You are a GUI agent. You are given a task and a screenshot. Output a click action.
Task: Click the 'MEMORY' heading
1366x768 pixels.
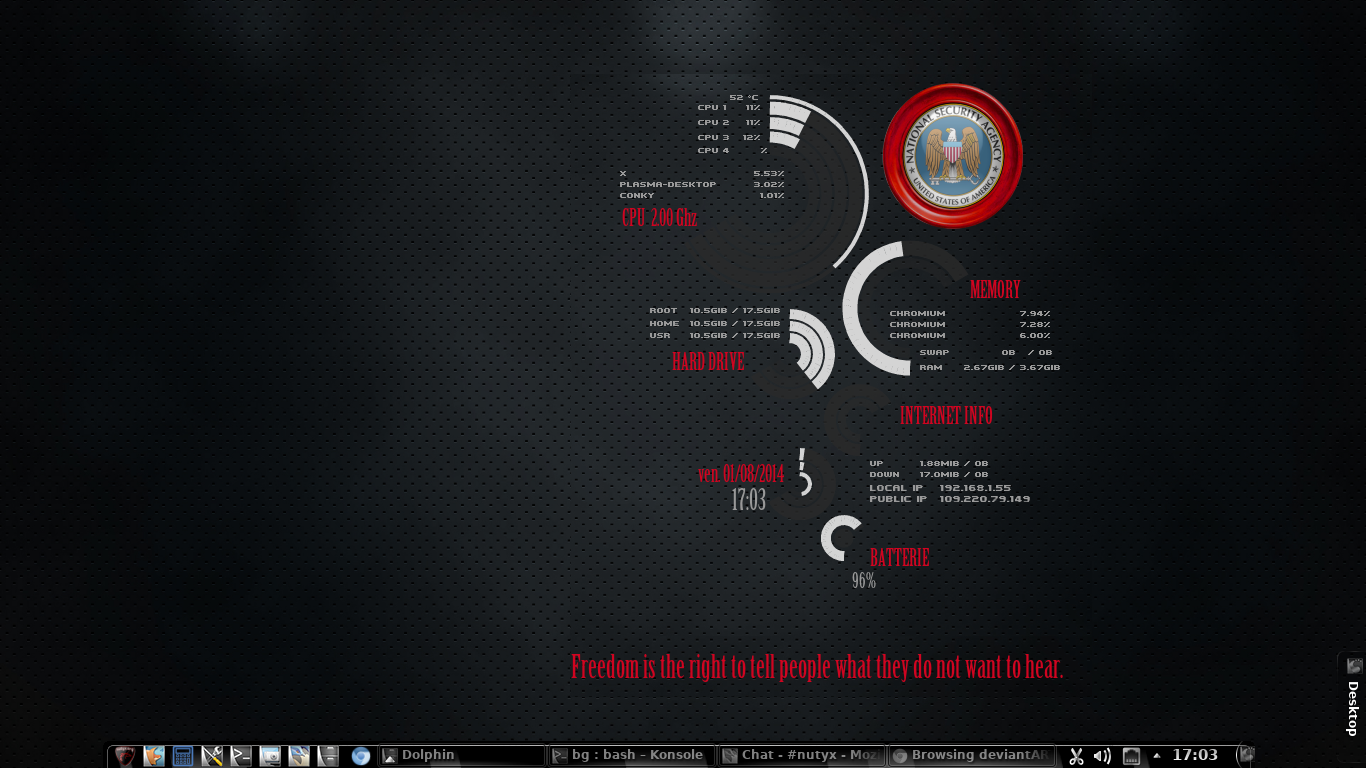tap(995, 289)
